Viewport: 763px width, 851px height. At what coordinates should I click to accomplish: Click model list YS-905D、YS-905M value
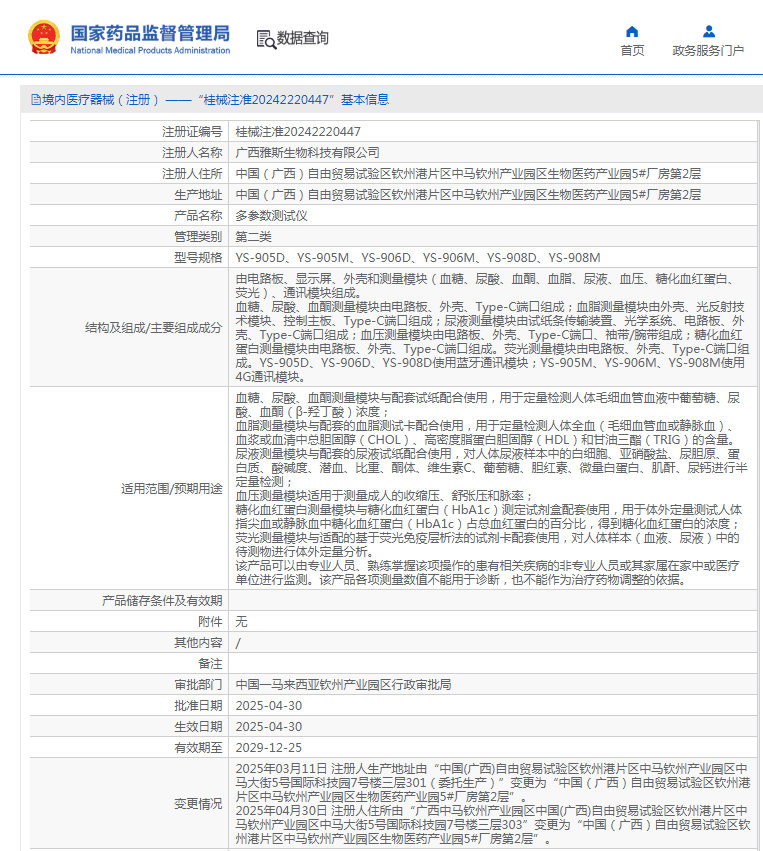[418, 258]
